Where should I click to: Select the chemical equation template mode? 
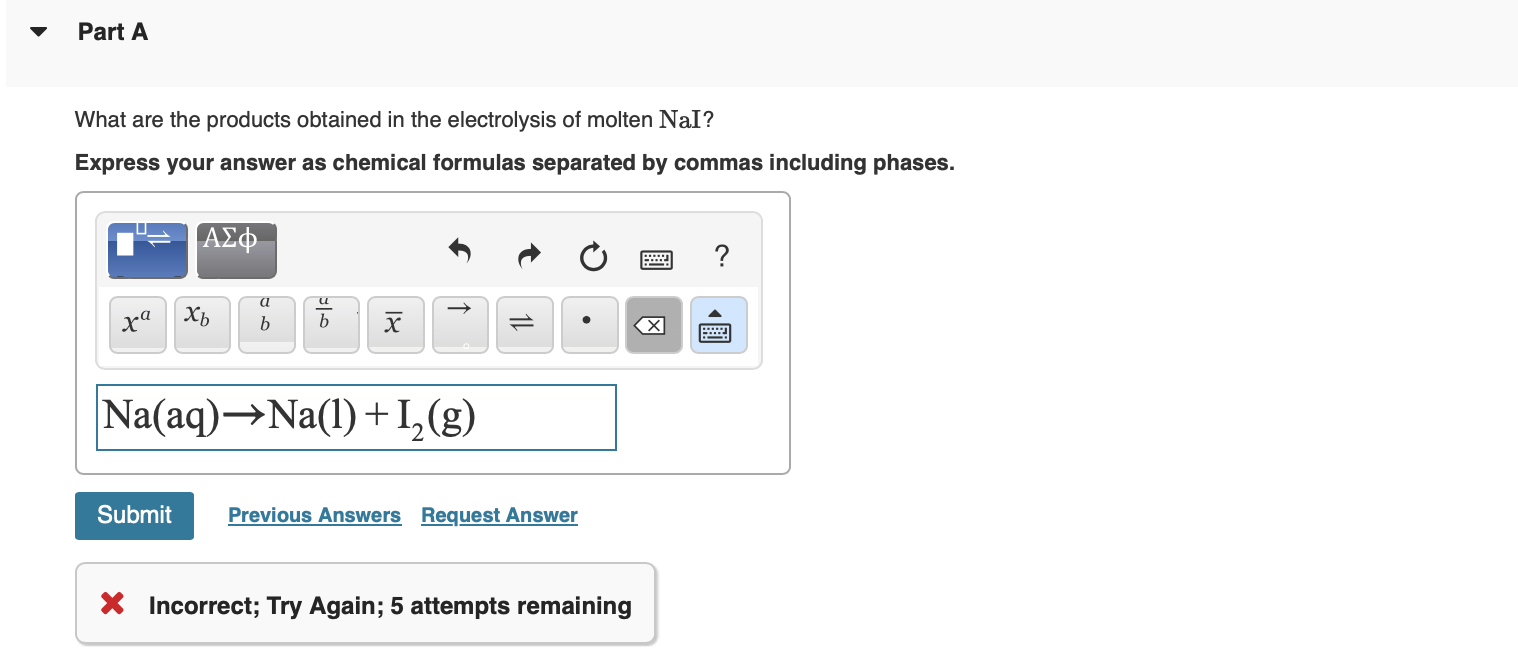[x=147, y=250]
